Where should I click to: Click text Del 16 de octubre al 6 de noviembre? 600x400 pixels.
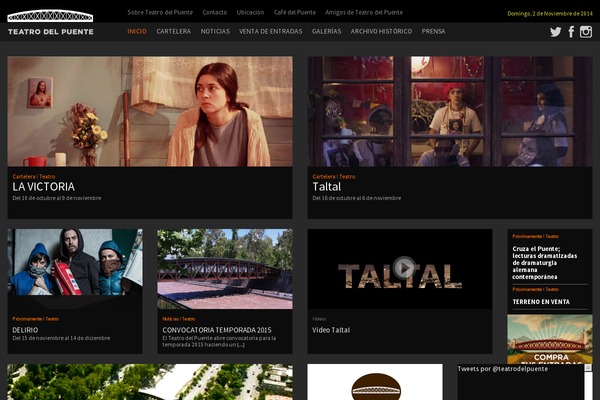[x=357, y=198]
